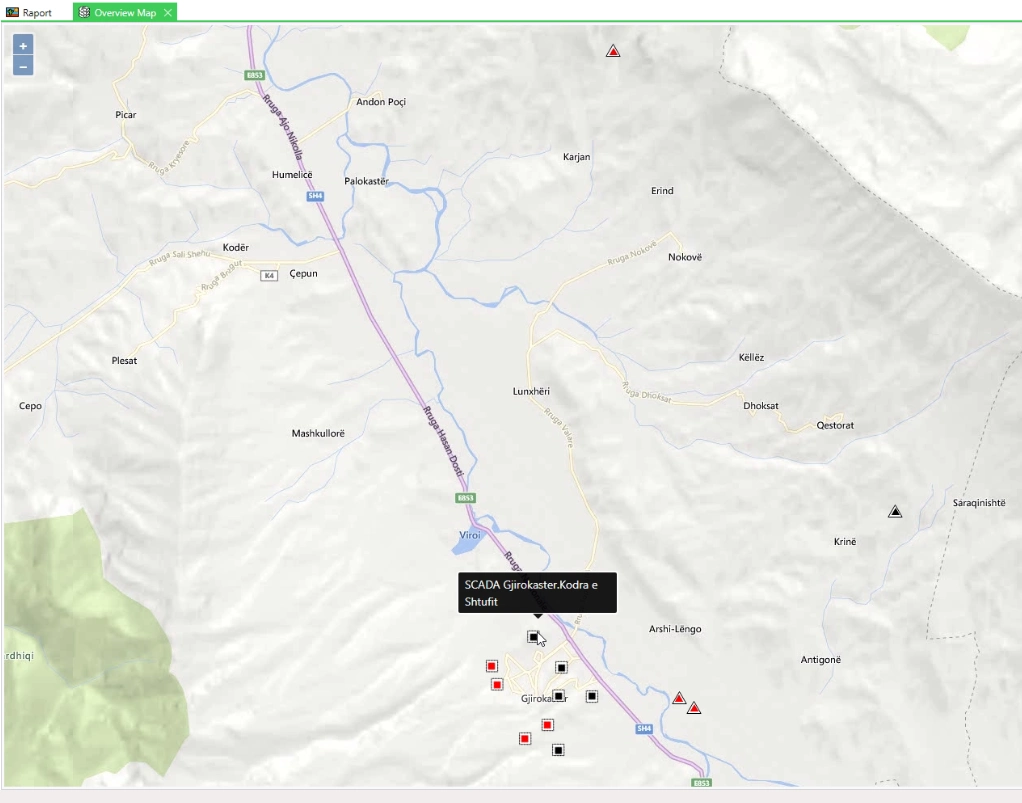
Task: Click the K4 road shield near Çepun
Action: pyautogui.click(x=269, y=276)
